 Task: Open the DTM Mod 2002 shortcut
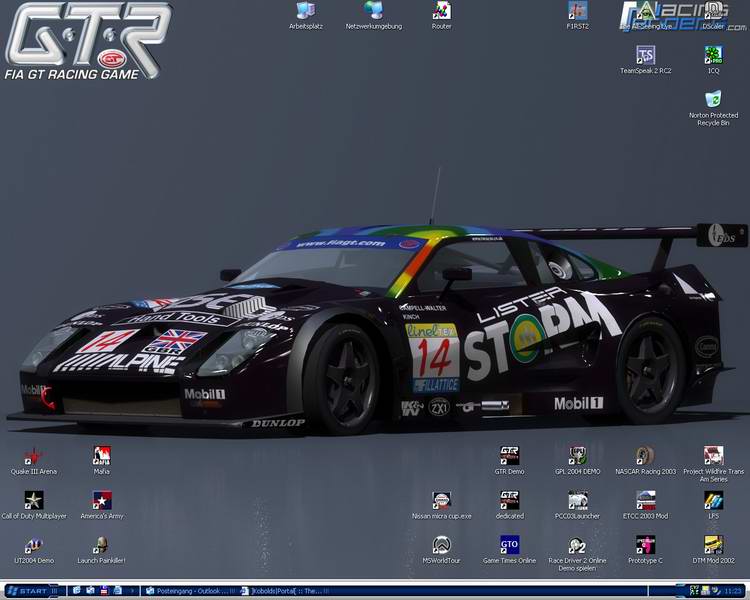[x=713, y=550]
